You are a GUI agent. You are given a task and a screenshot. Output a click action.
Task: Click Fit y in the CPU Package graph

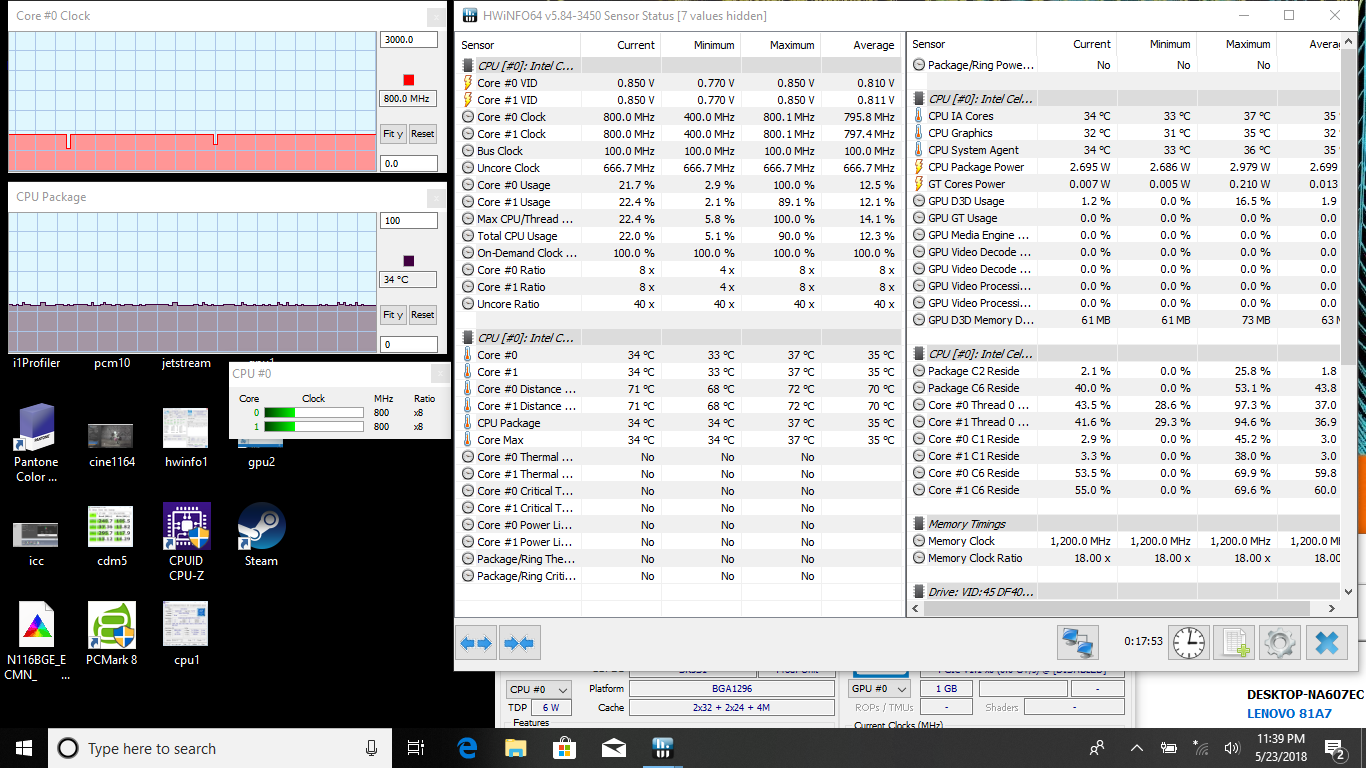(393, 314)
